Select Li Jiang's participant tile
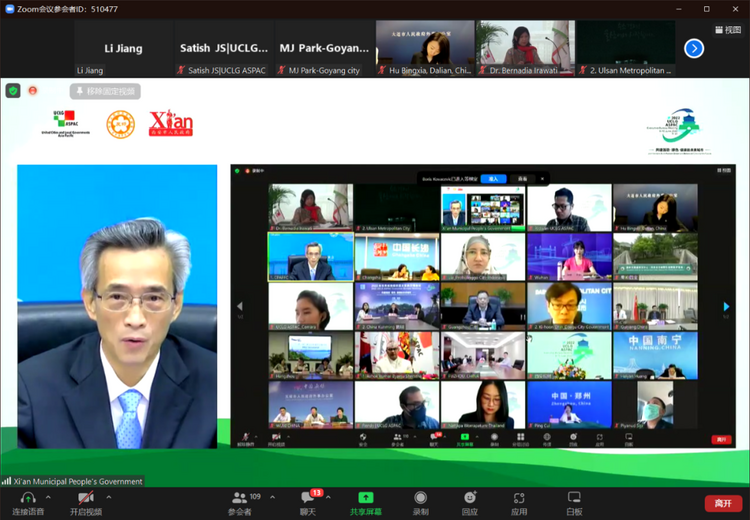750x520 pixels. point(123,49)
